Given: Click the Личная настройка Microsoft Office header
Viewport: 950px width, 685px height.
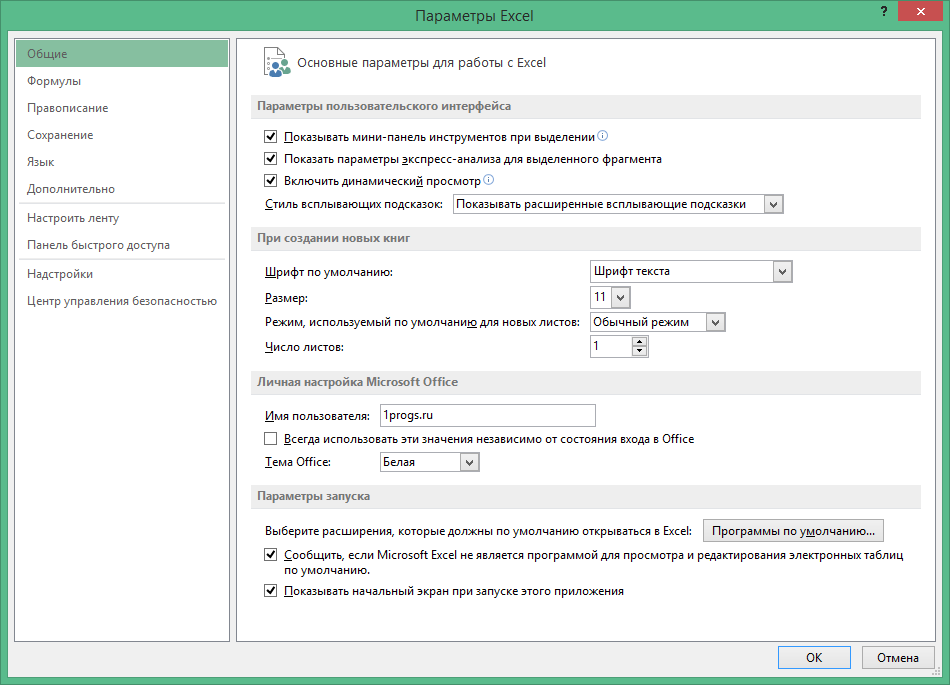Looking at the screenshot, I should pyautogui.click(x=586, y=382).
